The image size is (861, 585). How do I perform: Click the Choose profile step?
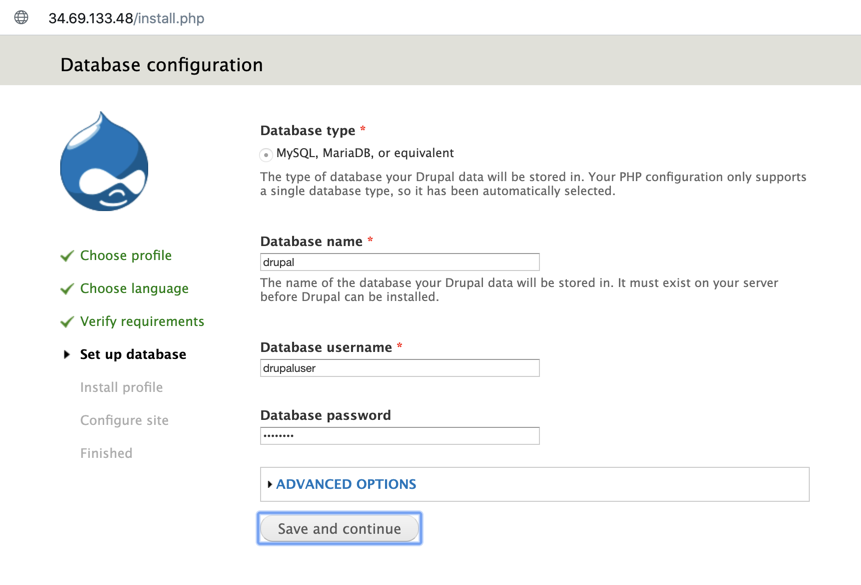126,256
